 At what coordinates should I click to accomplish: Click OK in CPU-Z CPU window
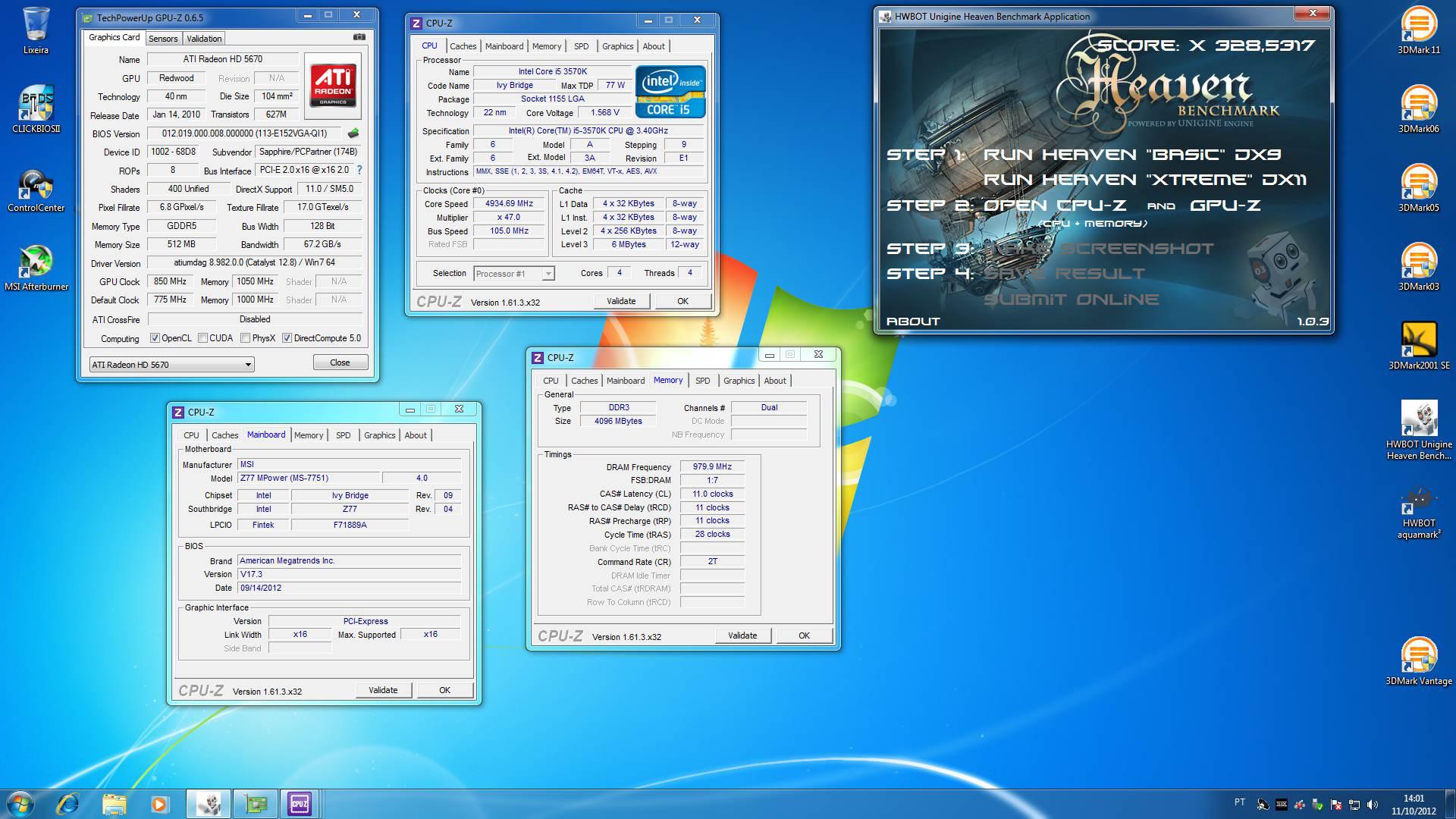pyautogui.click(x=682, y=301)
